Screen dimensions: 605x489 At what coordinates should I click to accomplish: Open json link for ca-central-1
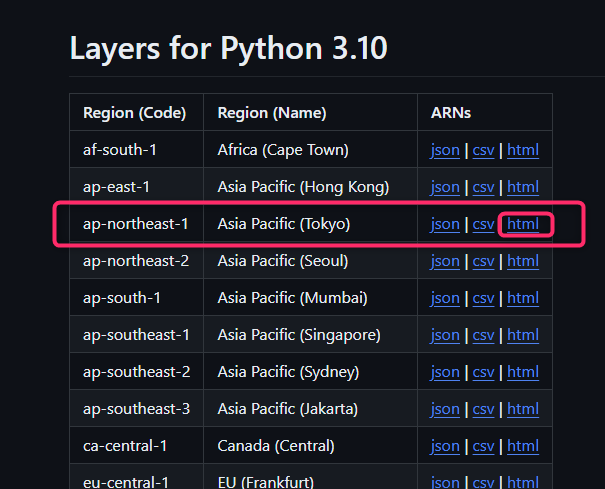coord(445,447)
